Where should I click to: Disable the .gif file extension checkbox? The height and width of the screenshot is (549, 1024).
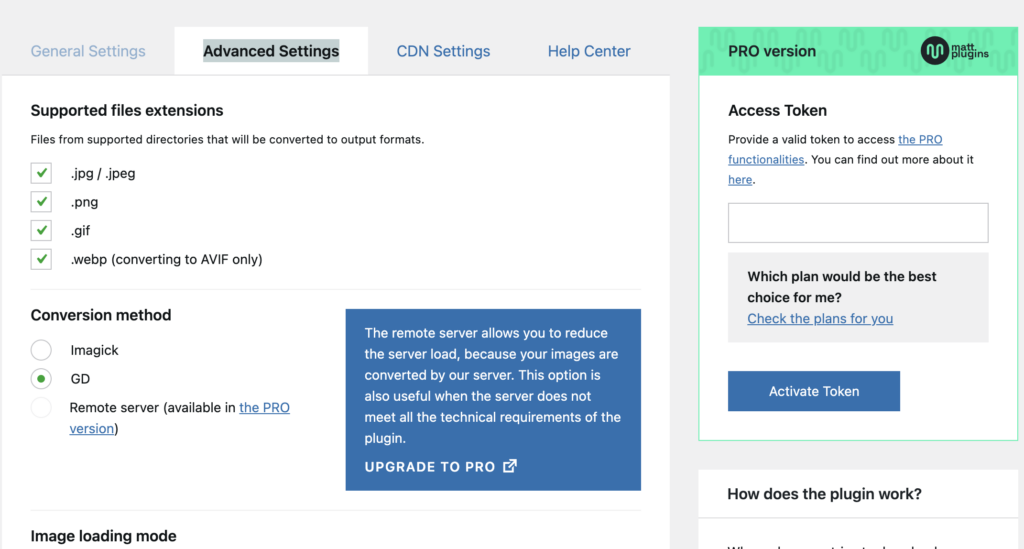click(41, 230)
